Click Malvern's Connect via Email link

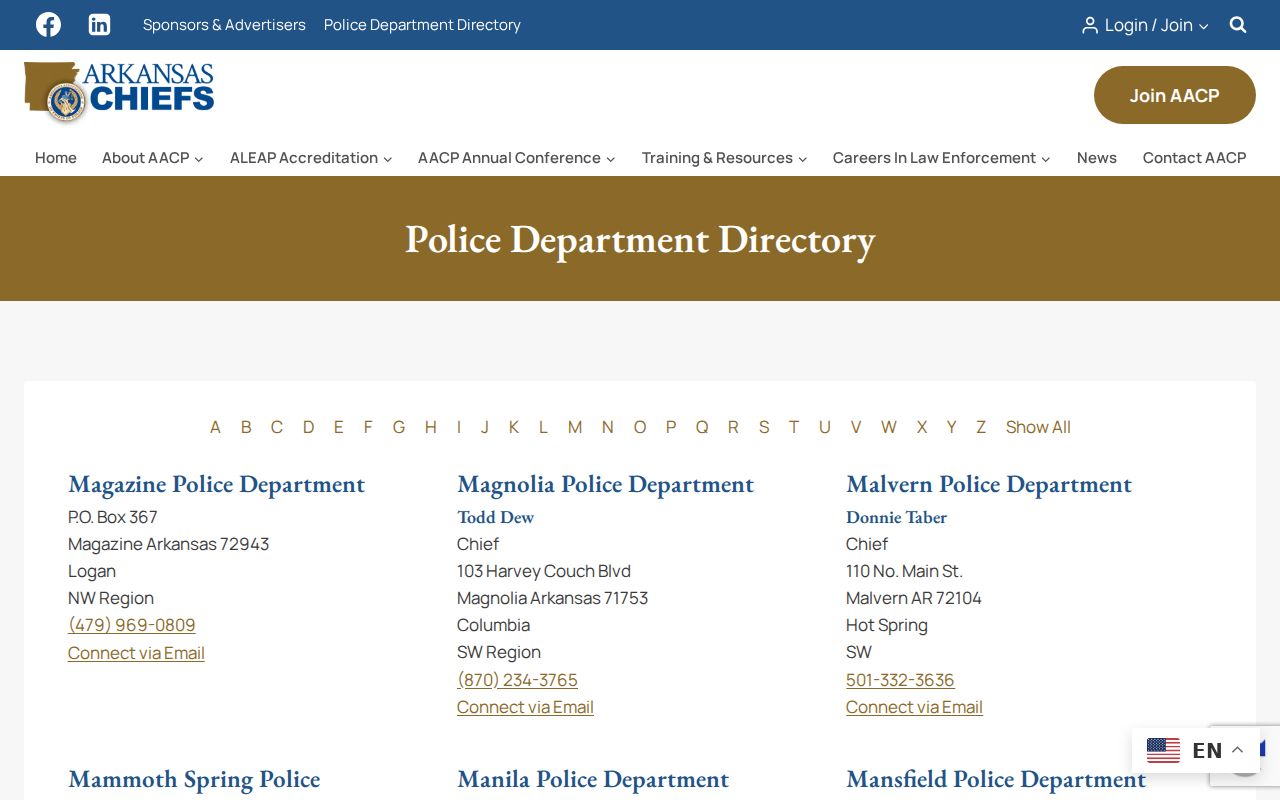pyautogui.click(x=914, y=707)
